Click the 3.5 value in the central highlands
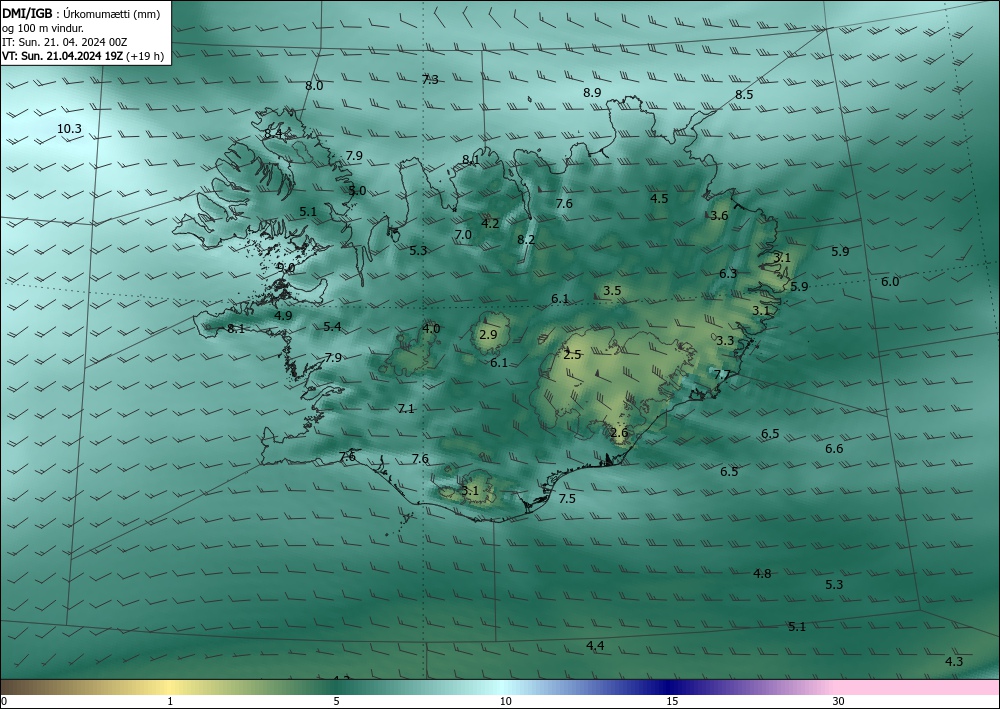 [x=612, y=291]
